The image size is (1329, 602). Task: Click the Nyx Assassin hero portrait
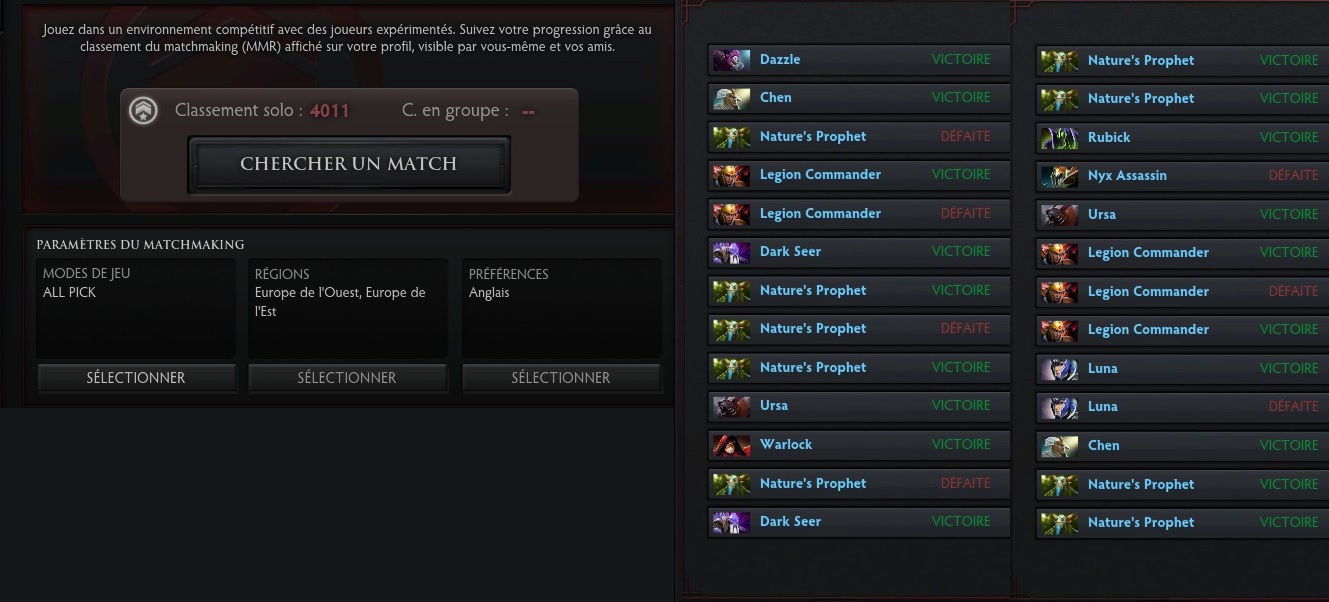[x=1059, y=176]
